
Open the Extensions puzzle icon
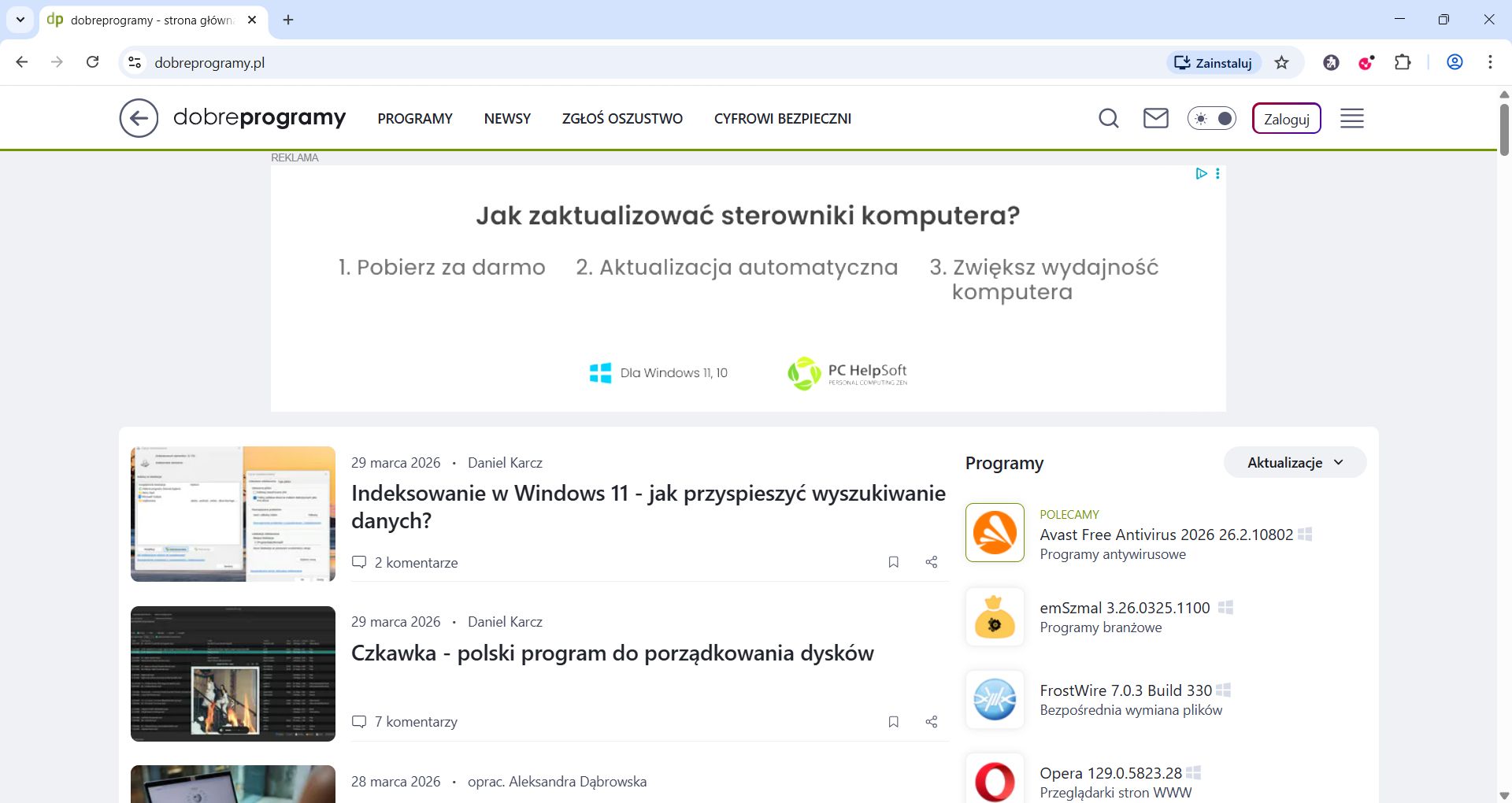pyautogui.click(x=1403, y=62)
